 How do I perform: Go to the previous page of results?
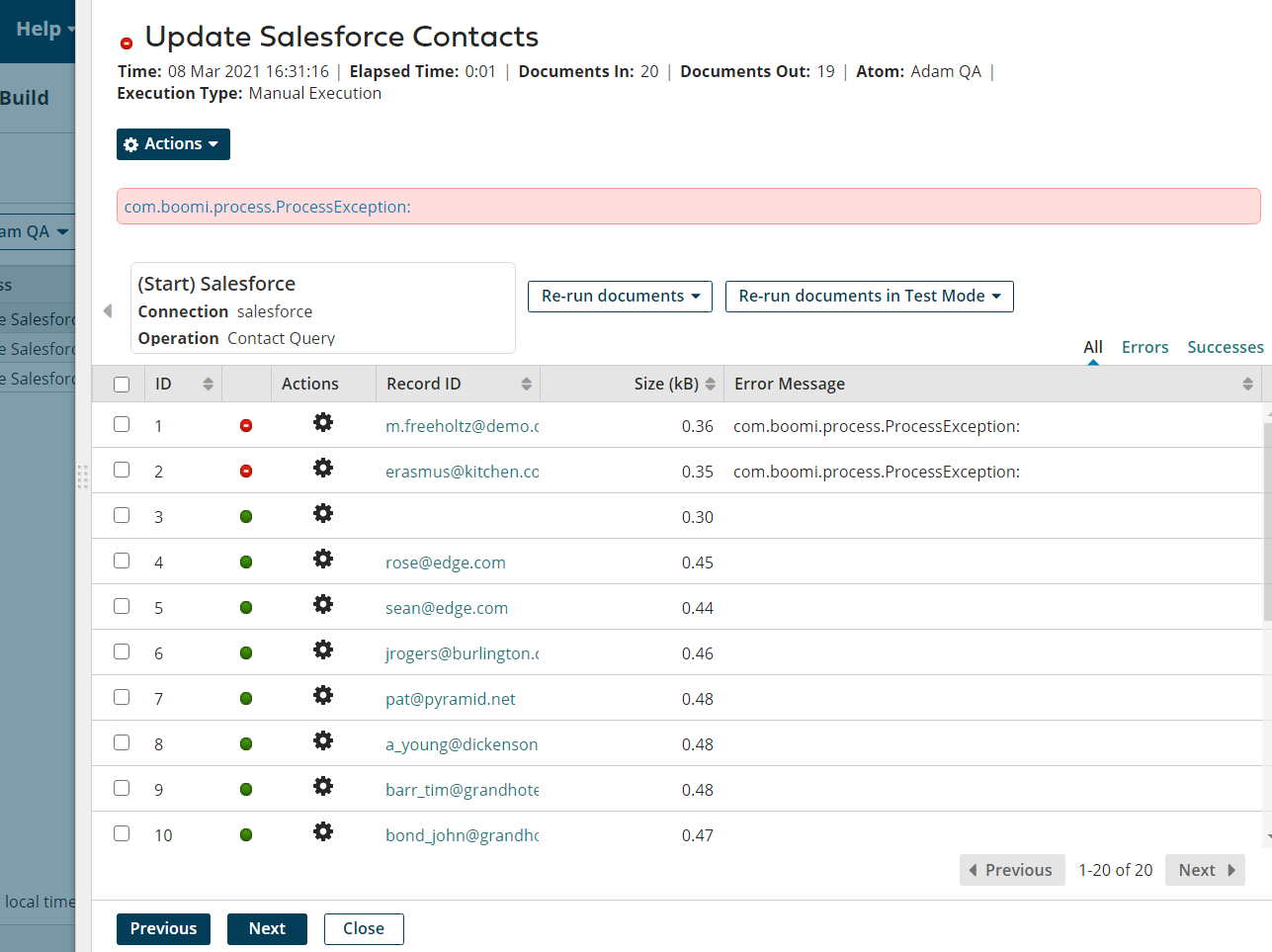pos(1012,870)
